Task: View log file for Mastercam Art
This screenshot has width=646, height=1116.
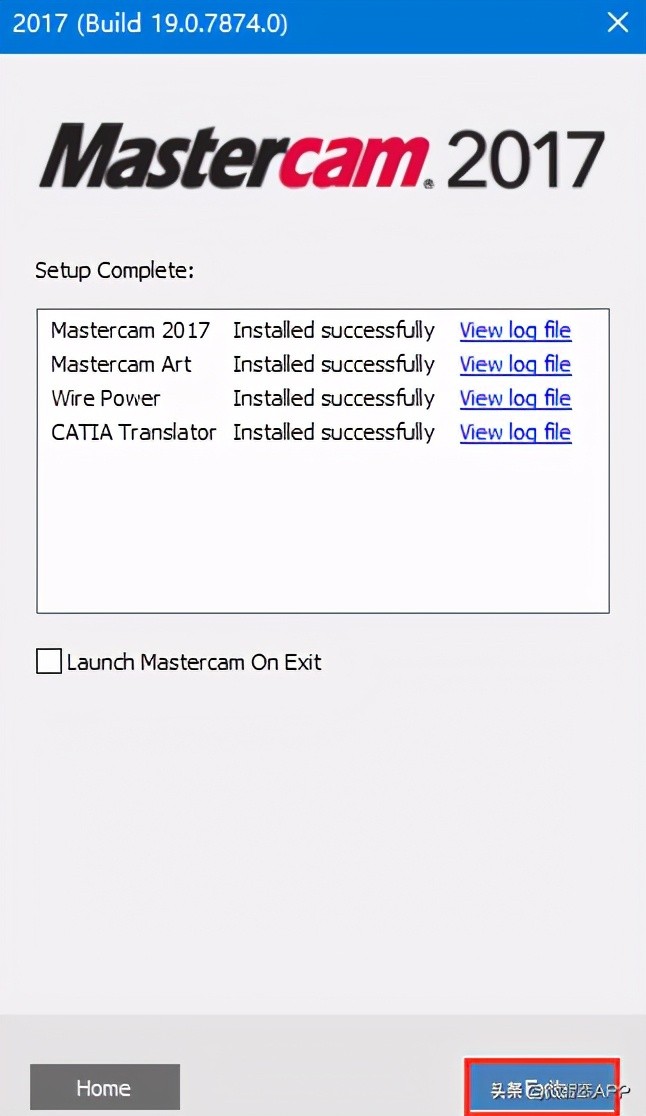Action: [515, 364]
